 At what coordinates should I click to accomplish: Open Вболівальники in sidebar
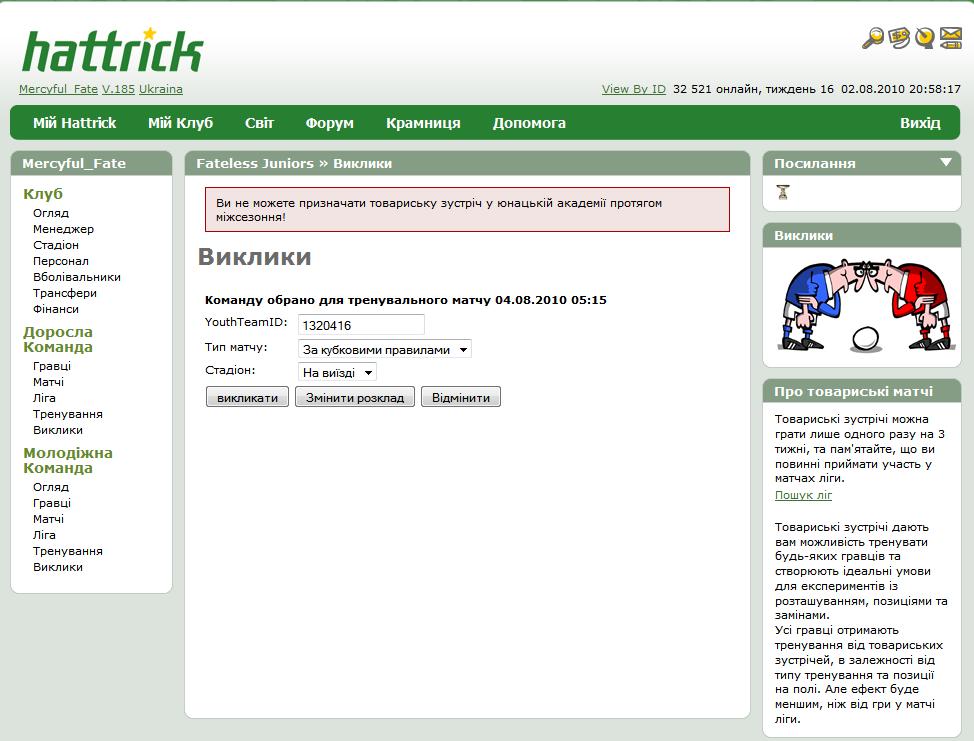click(77, 277)
